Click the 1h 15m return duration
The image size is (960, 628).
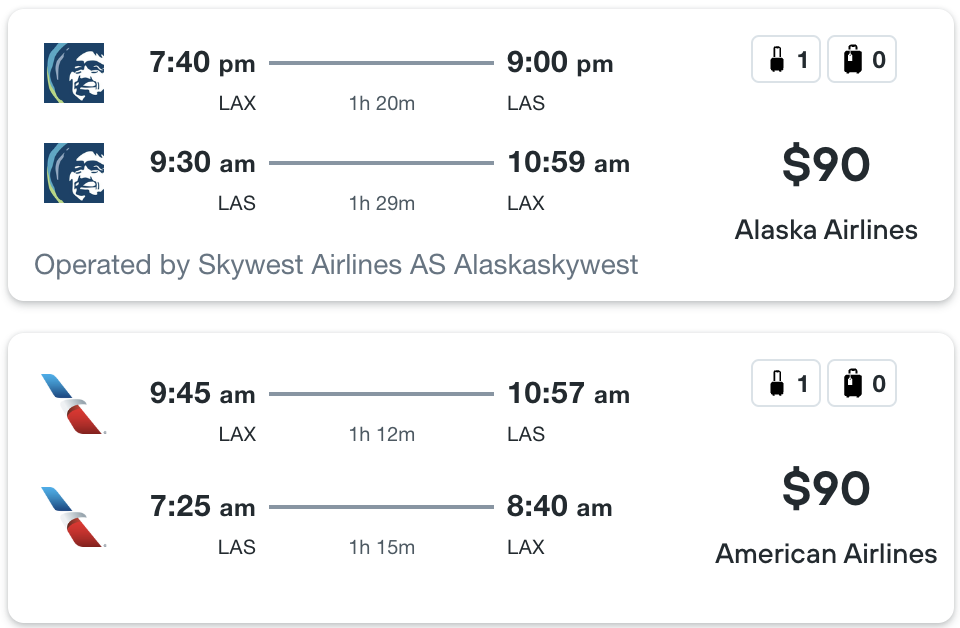(381, 547)
